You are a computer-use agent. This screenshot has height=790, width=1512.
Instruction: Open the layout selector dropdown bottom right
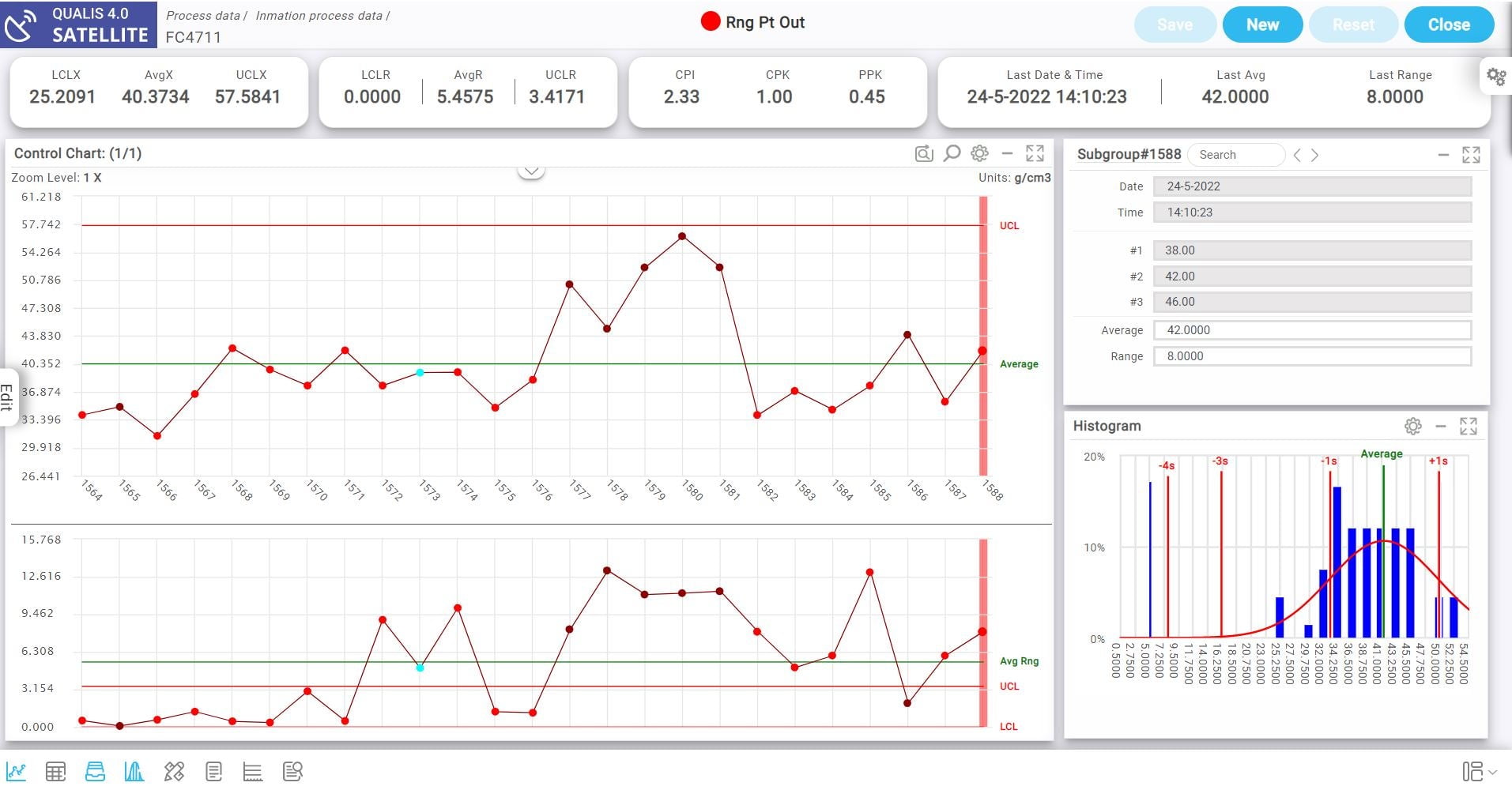1479,771
